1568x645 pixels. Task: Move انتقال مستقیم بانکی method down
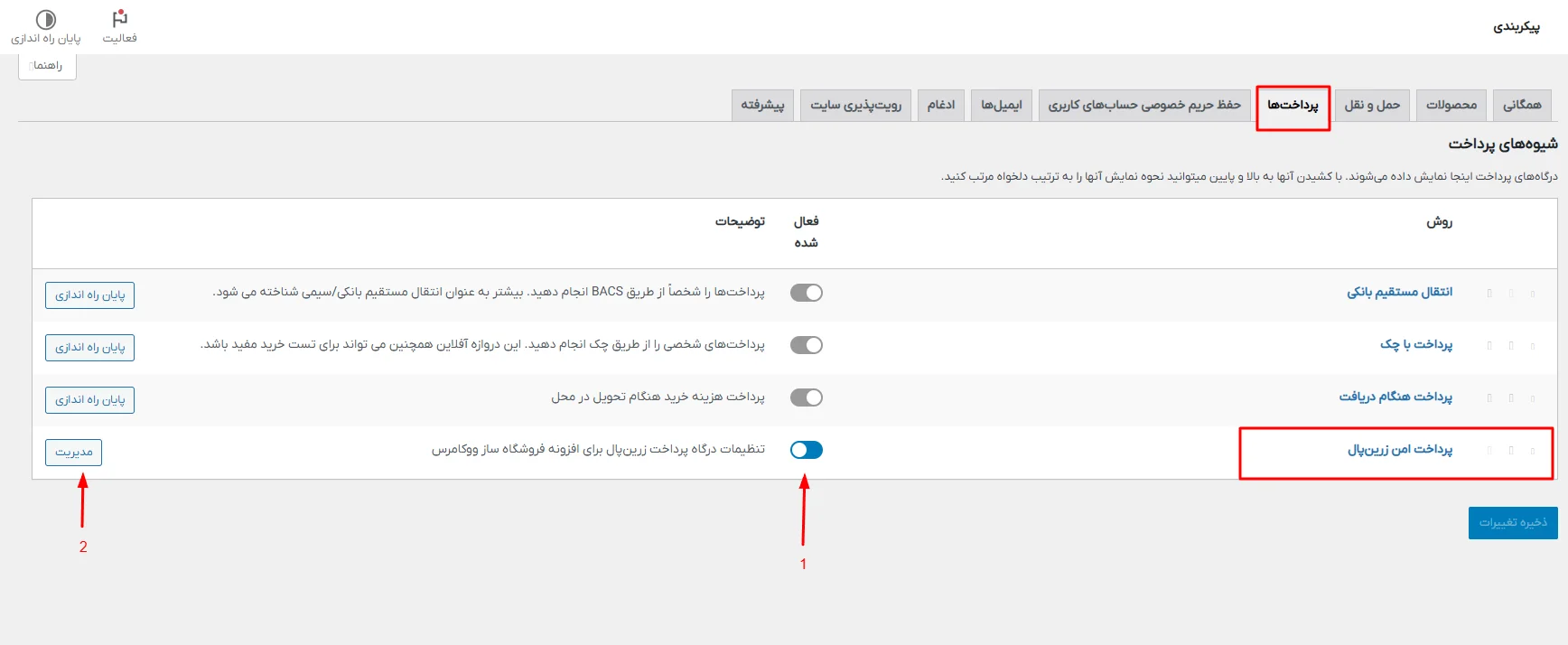[x=1489, y=293]
